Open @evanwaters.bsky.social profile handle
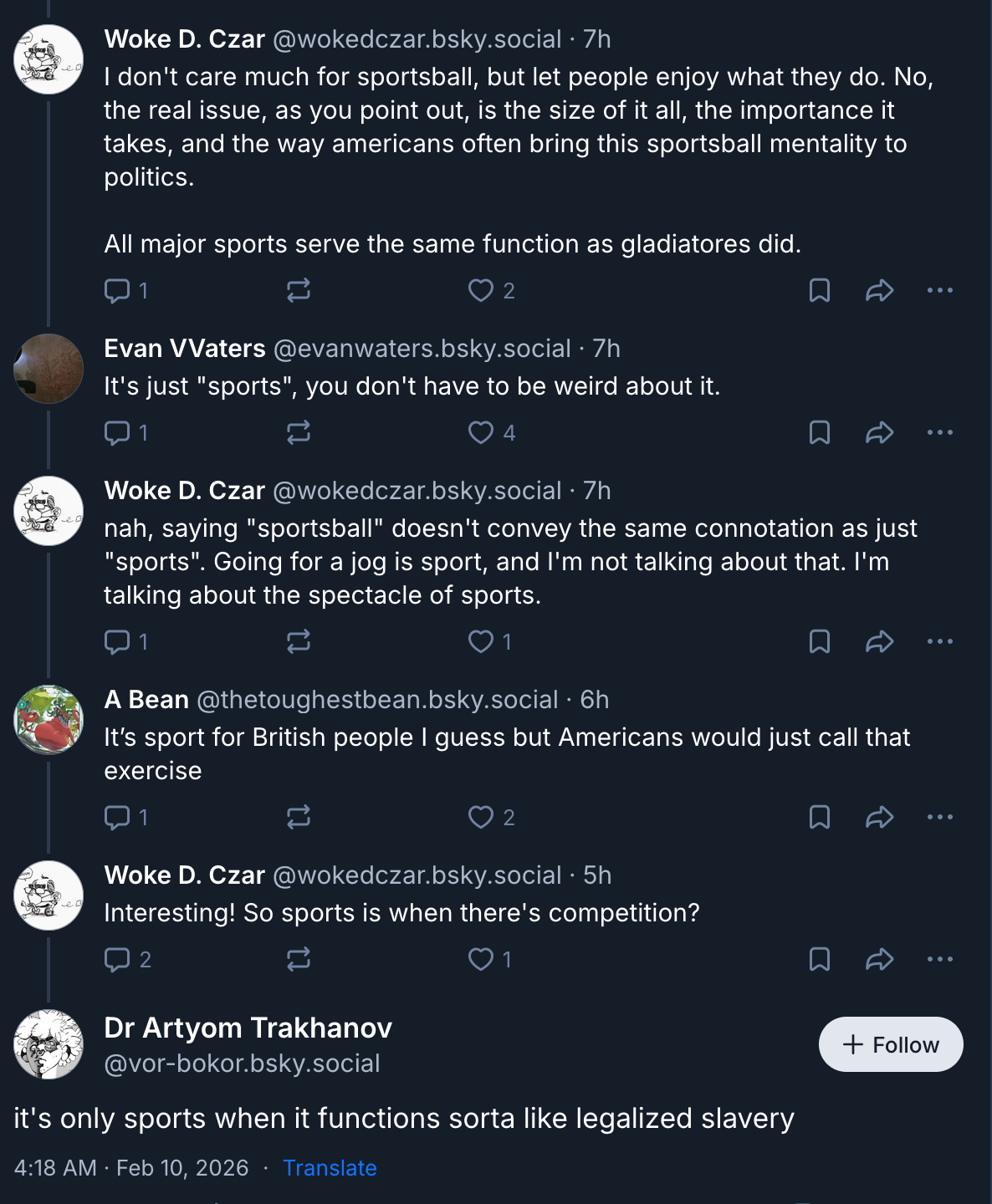Screen dimensions: 992x1204 click(422, 349)
